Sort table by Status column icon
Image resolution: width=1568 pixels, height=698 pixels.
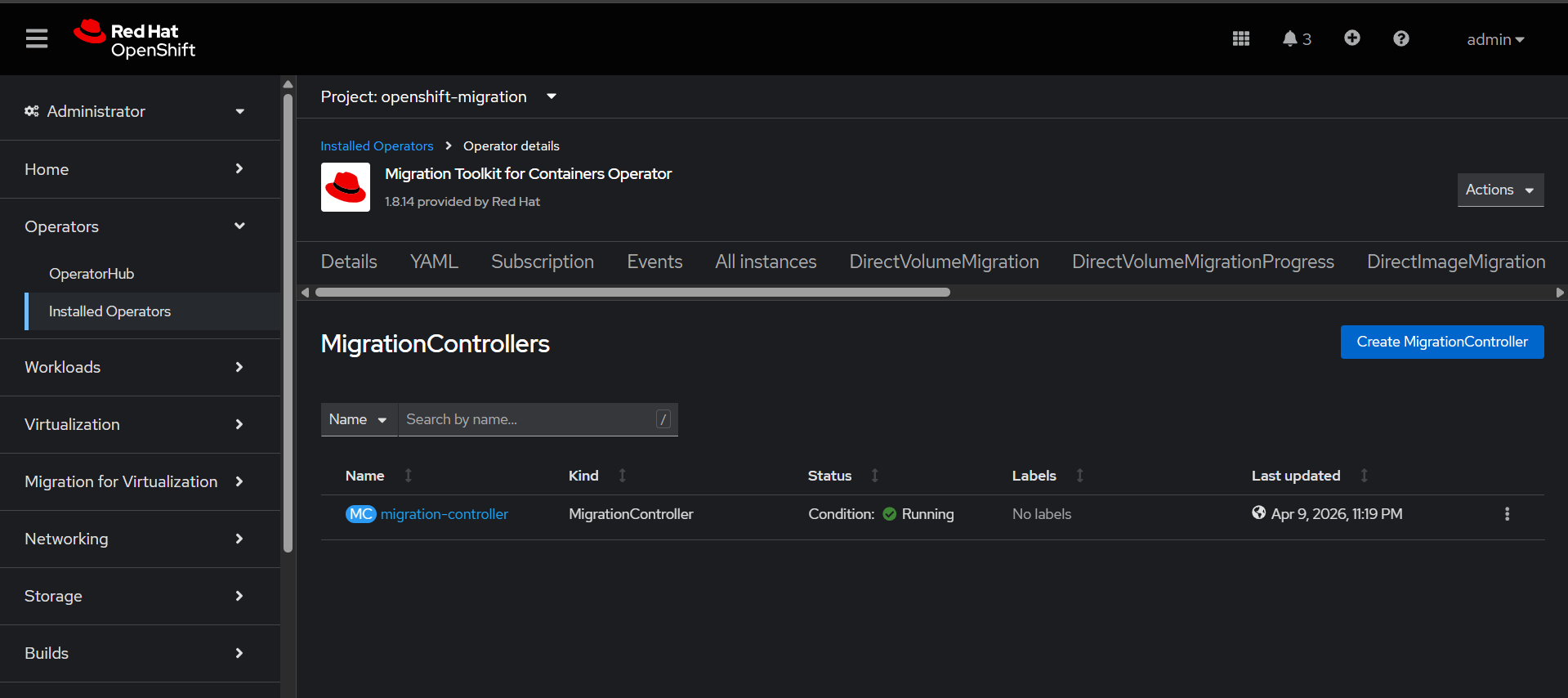[x=874, y=476]
